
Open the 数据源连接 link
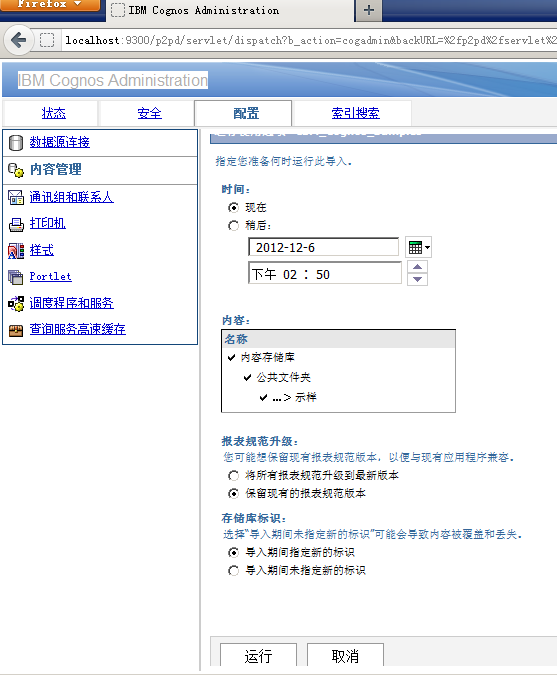coord(59,142)
